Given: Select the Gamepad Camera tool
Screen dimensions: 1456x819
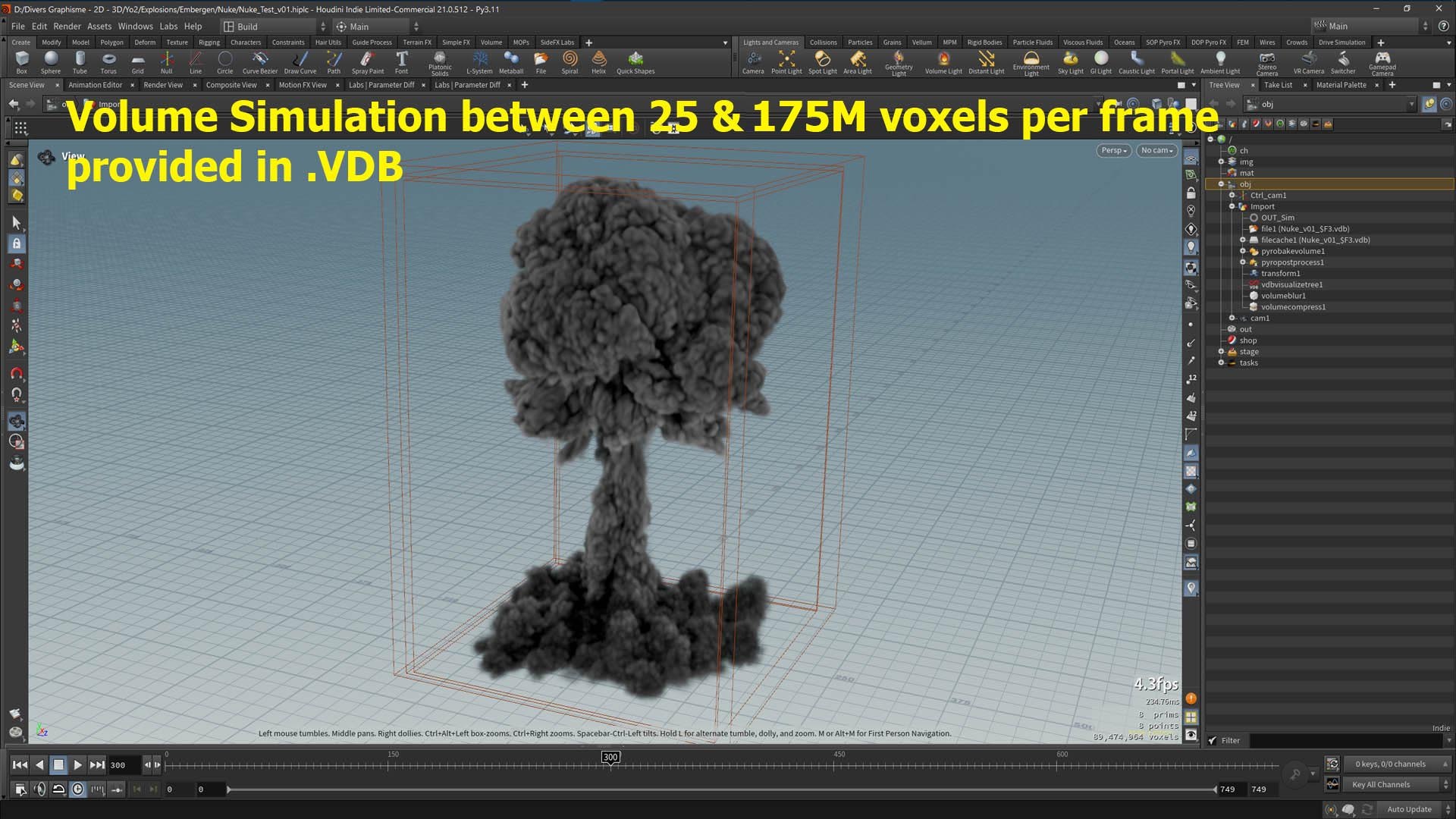Looking at the screenshot, I should coord(1382,64).
